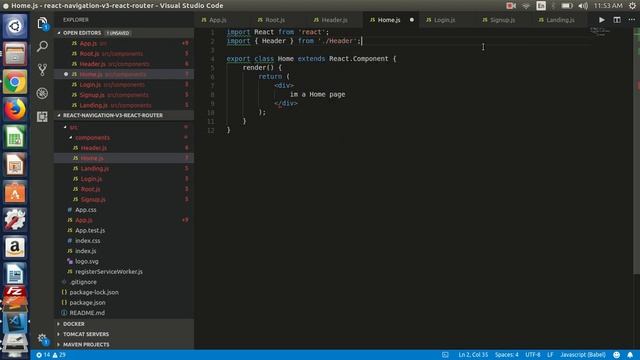Click the code minimap preview
The image size is (640, 360).
[600, 31]
